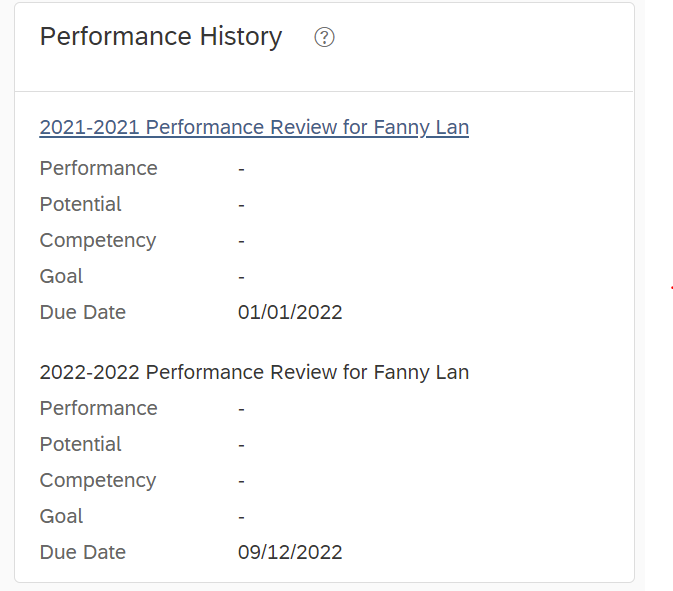Select the Due Date label under the 2022-2022 review
Image resolution: width=673 pixels, height=591 pixels.
[x=83, y=552]
